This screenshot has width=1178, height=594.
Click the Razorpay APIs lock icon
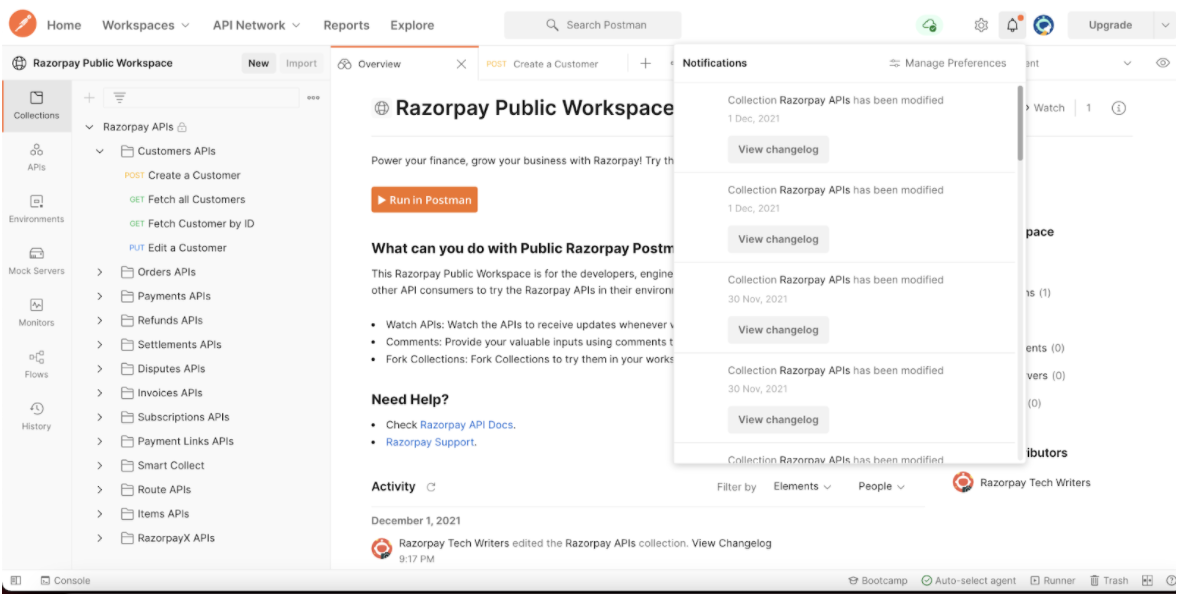coord(182,127)
